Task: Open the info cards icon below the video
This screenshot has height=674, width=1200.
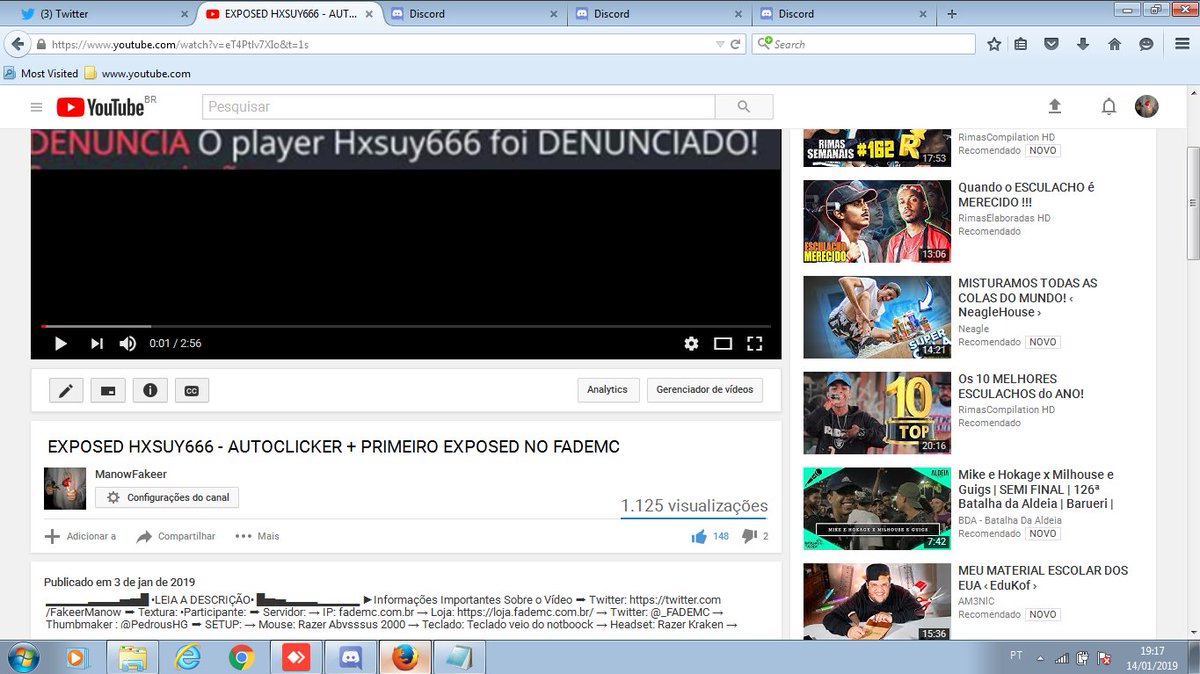Action: (x=150, y=390)
